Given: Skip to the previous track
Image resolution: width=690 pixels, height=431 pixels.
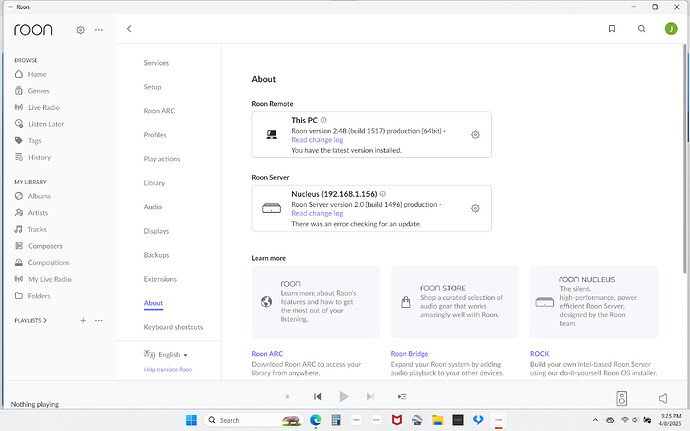Looking at the screenshot, I should [x=318, y=397].
